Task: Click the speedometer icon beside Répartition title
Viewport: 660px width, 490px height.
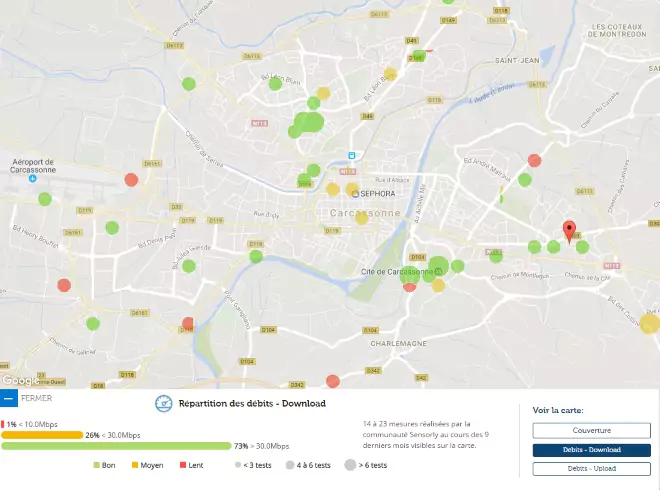Action: coord(163,404)
